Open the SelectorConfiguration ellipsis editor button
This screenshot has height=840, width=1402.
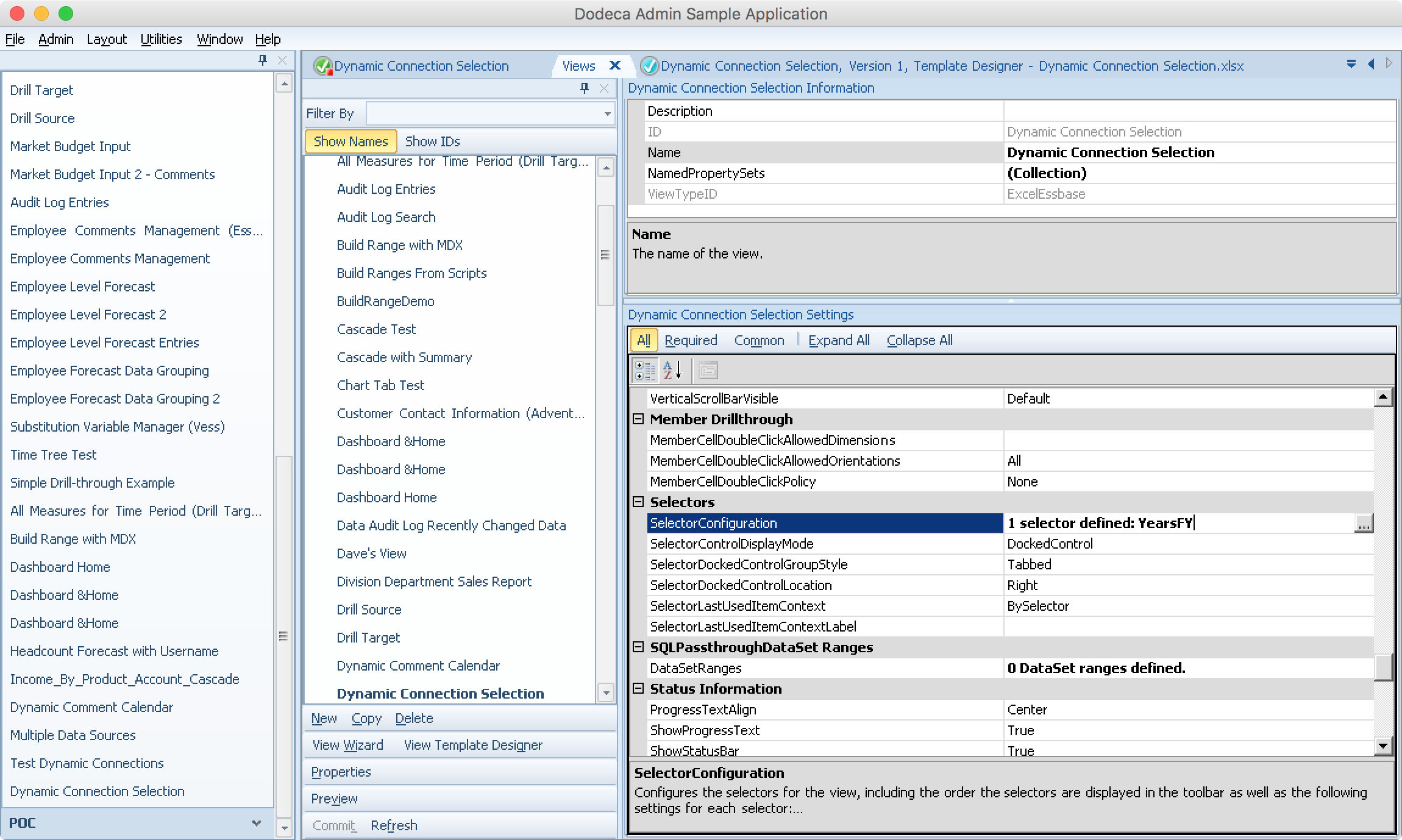(1363, 523)
